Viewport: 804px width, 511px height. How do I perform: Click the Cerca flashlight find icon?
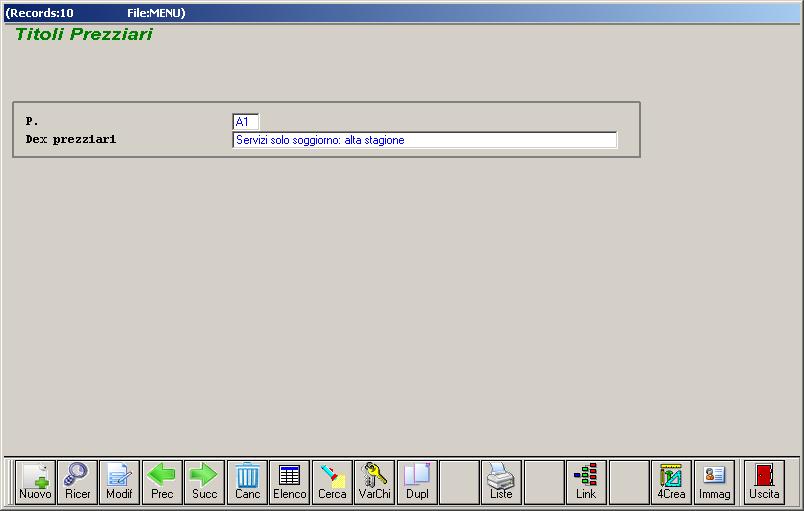(332, 482)
